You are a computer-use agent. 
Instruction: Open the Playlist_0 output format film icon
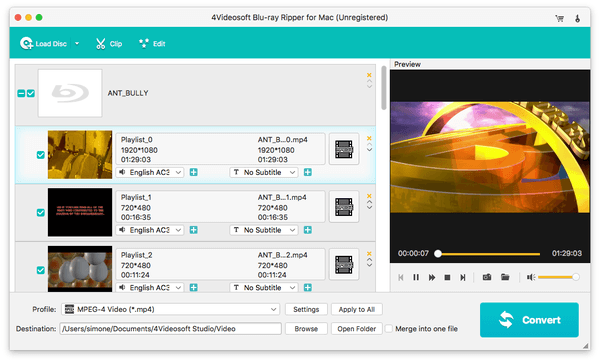tap(344, 149)
